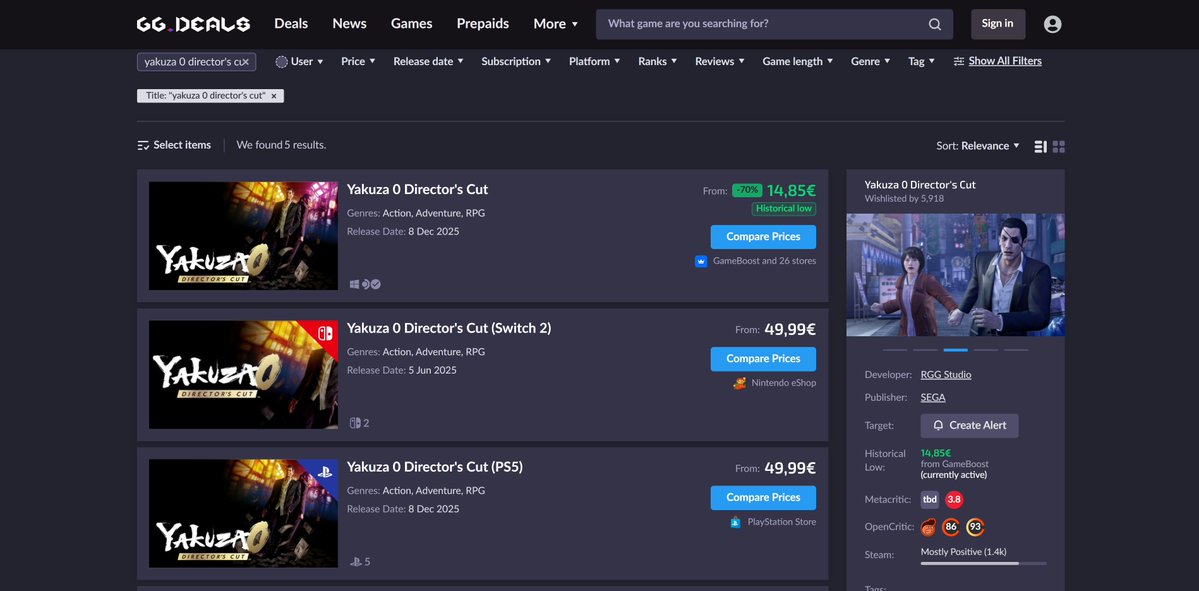This screenshot has height=591, width=1199.
Task: Click the Metacritic 3.8 user score badge
Action: (954, 500)
